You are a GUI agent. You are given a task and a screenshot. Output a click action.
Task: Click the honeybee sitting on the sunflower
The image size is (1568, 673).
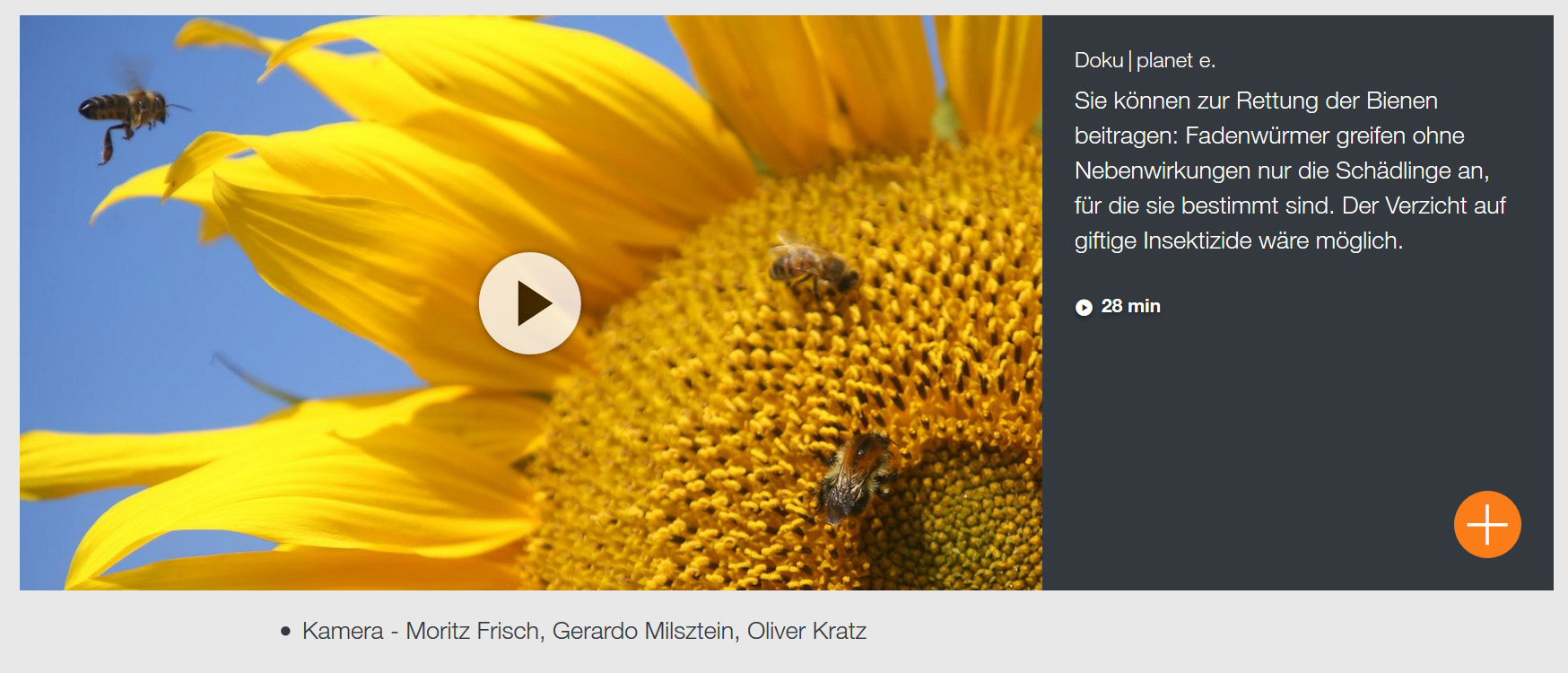(x=812, y=265)
